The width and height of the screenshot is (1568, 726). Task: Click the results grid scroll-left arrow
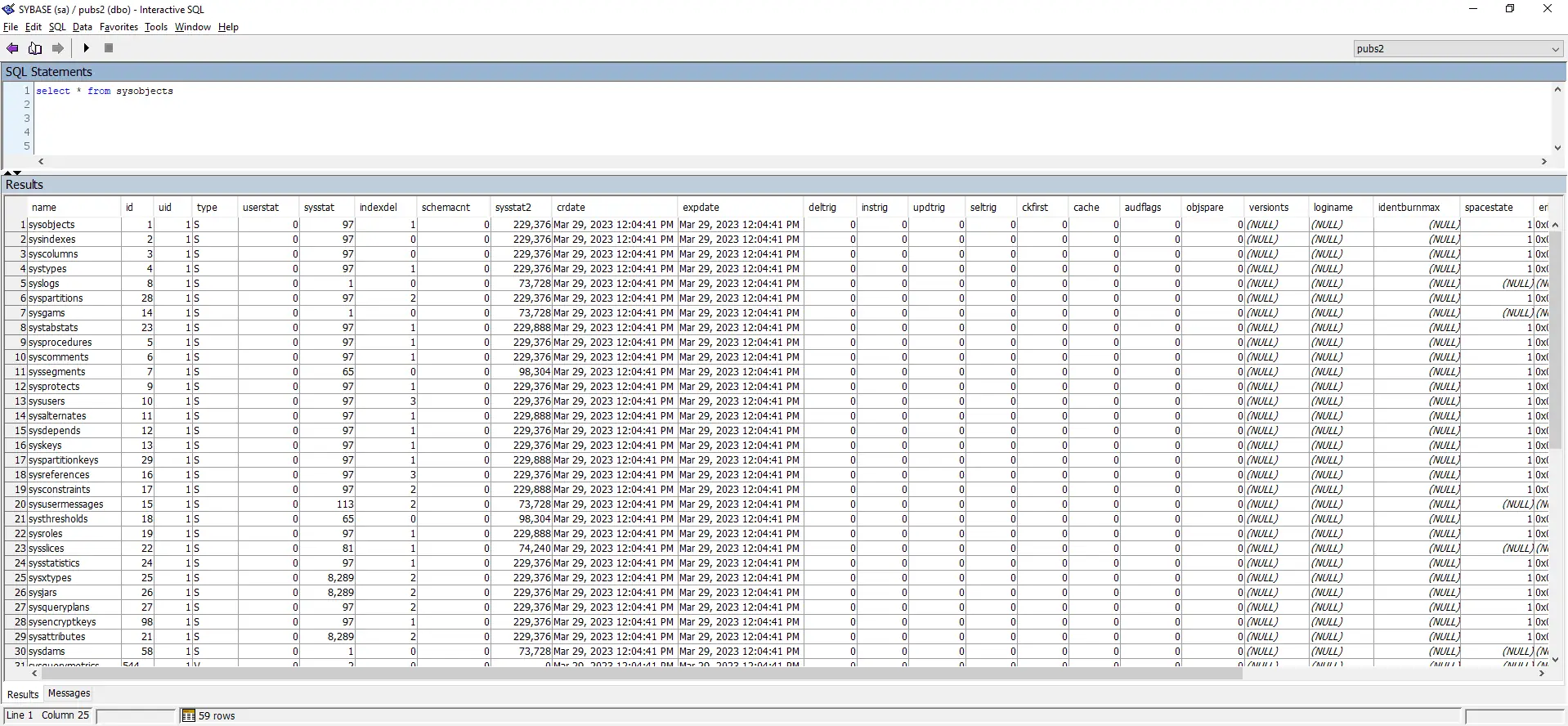coord(34,674)
